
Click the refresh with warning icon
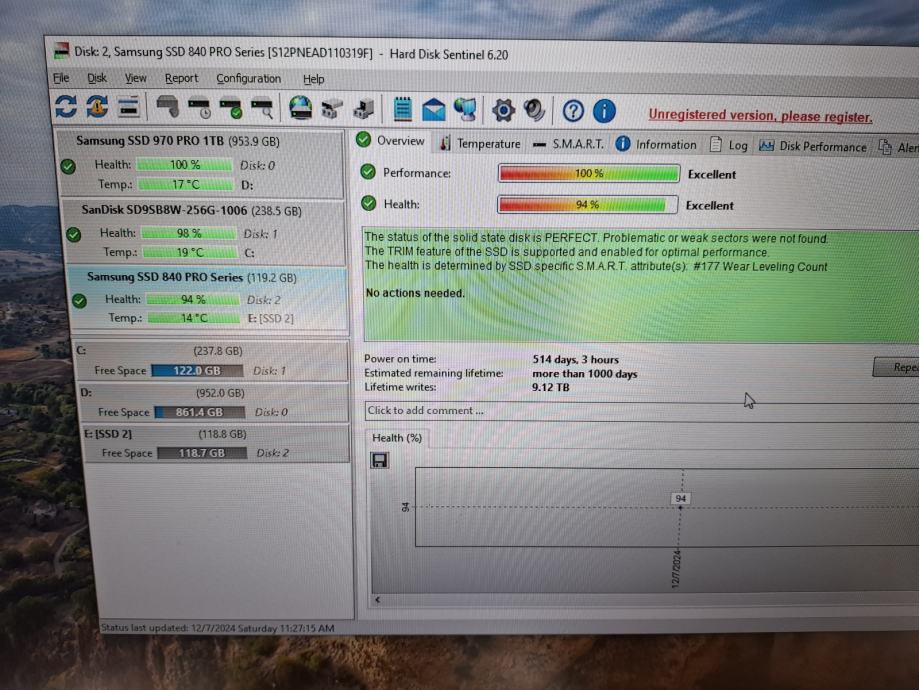pos(97,107)
